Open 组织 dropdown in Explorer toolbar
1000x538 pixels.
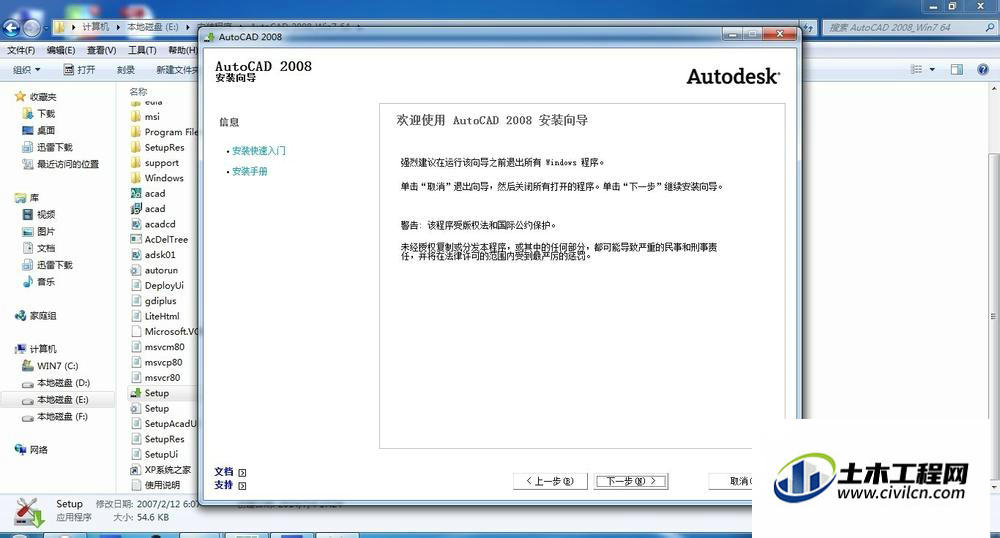pos(26,69)
